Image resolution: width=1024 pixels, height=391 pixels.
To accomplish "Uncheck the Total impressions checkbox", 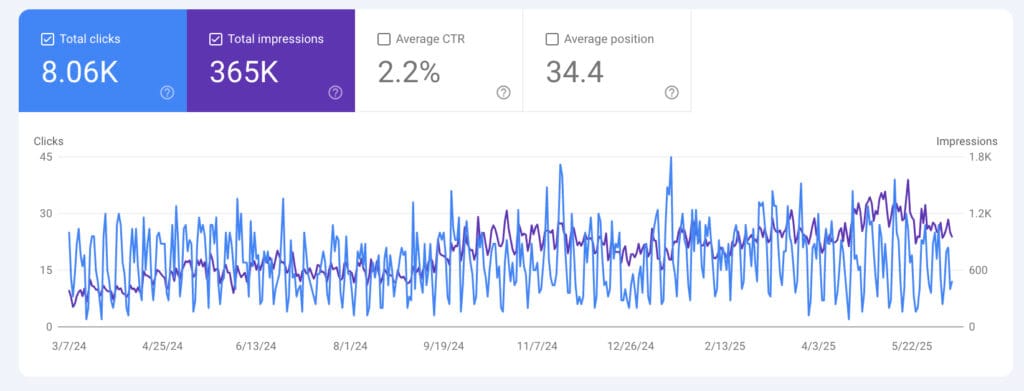I will pyautogui.click(x=216, y=39).
